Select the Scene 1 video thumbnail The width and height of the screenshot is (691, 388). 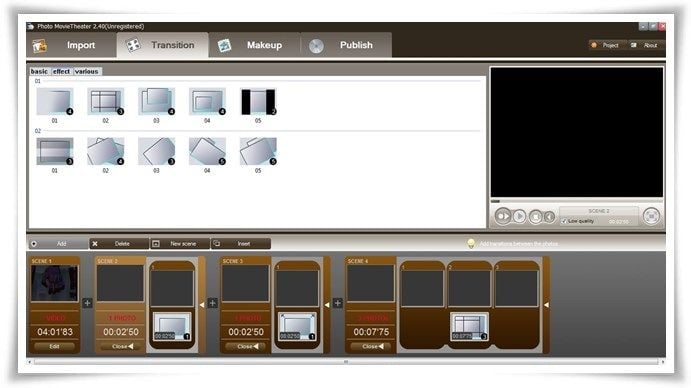[x=55, y=283]
